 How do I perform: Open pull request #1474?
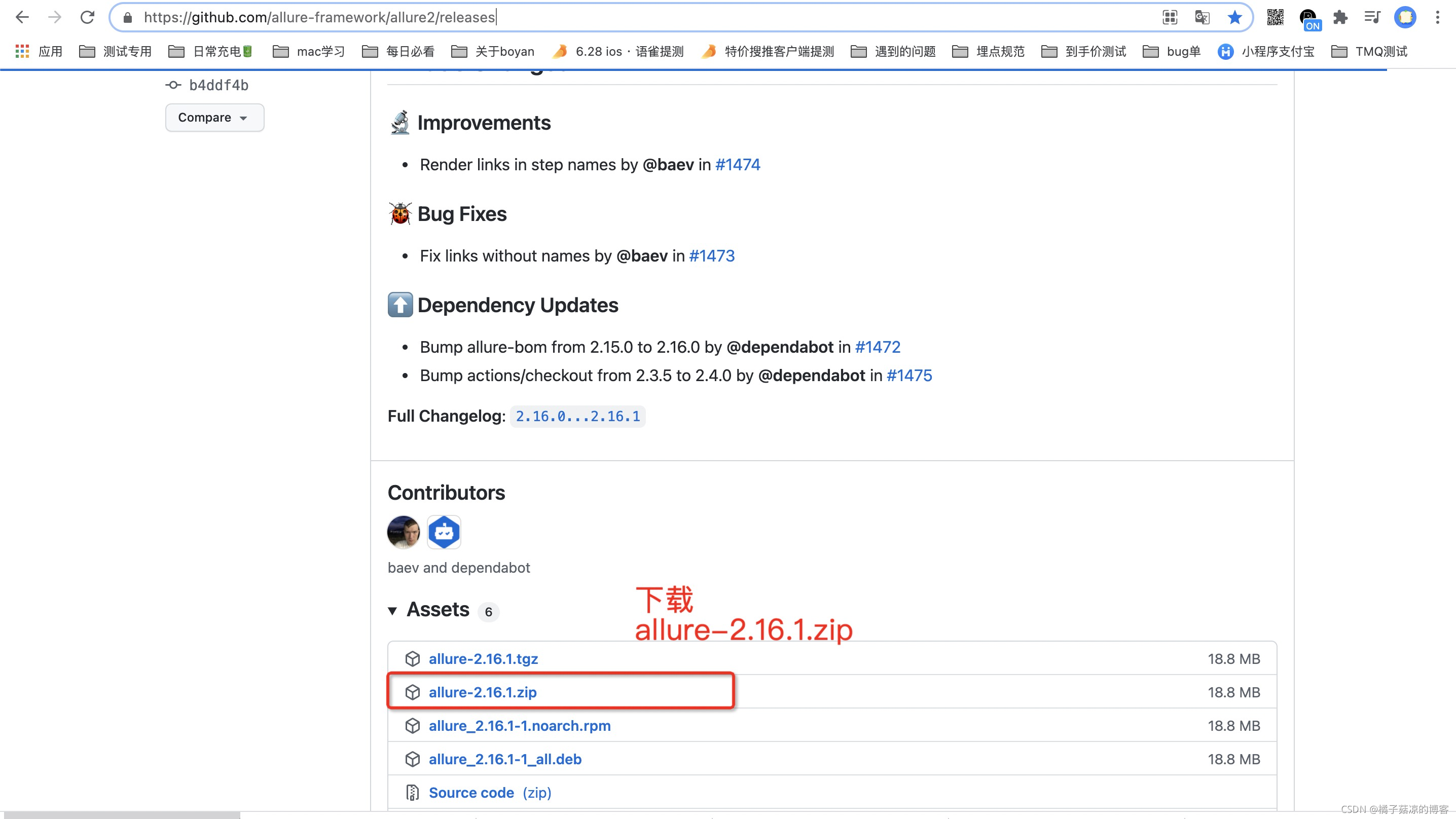click(x=738, y=165)
